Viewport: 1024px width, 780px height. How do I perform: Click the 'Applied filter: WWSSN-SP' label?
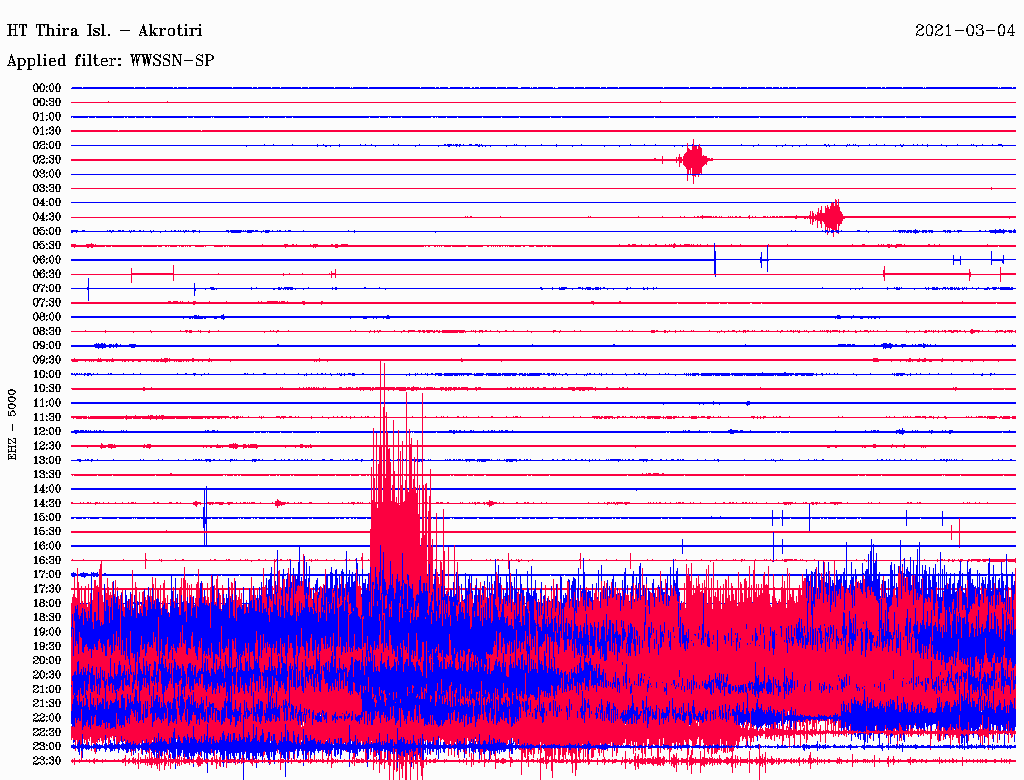point(110,61)
